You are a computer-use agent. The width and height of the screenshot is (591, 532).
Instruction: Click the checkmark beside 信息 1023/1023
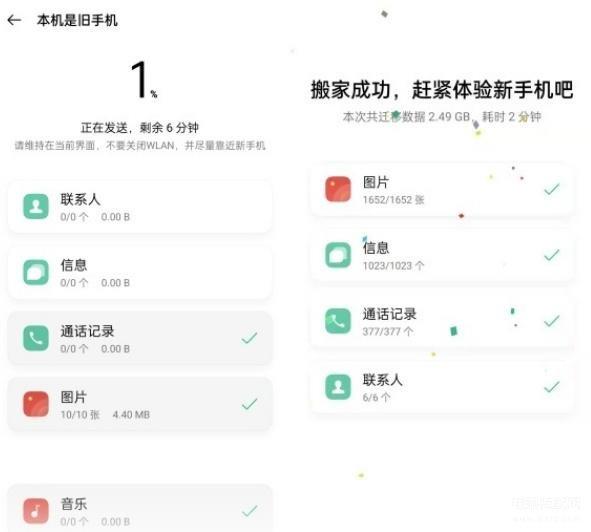[x=552, y=255]
